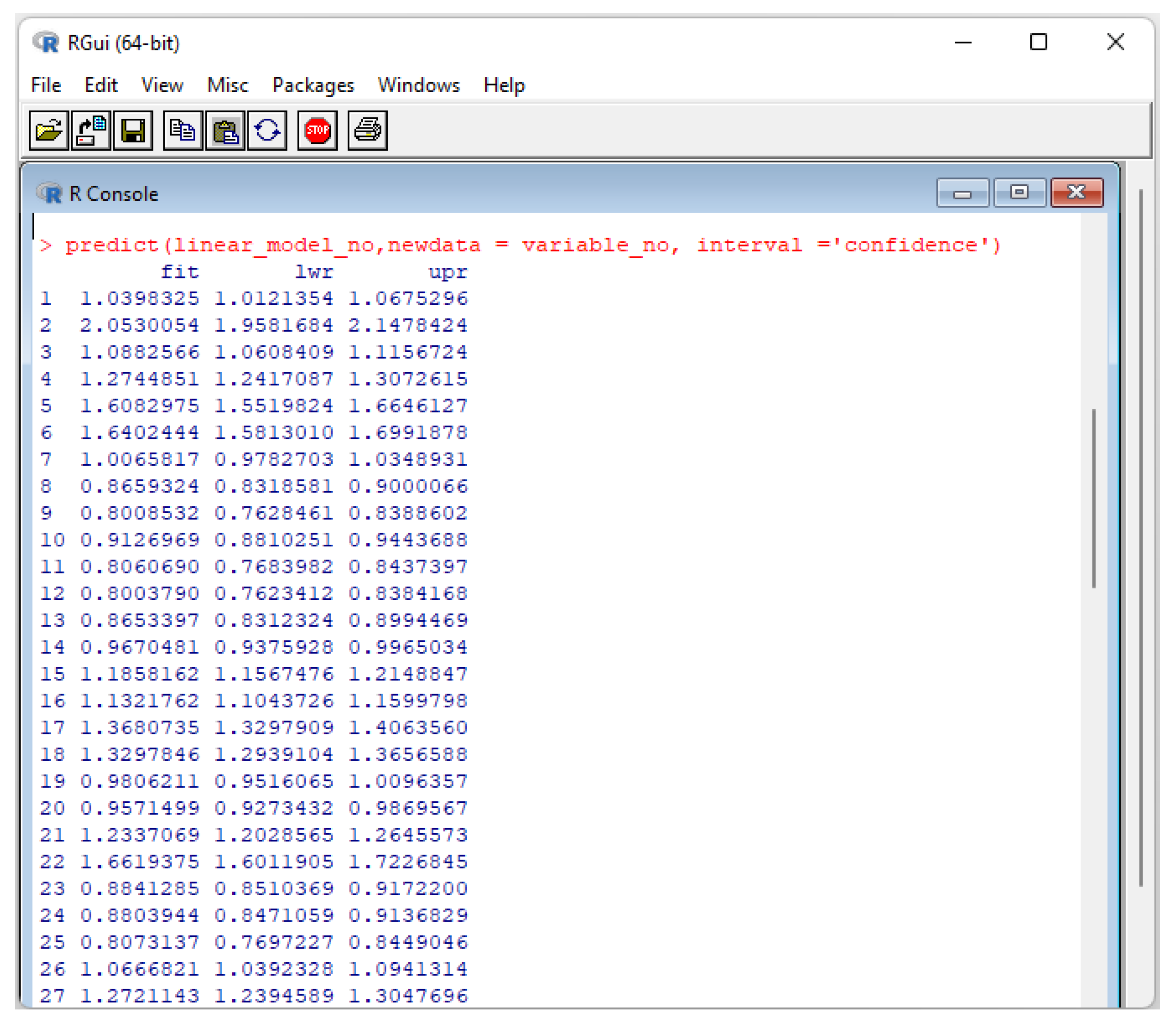This screenshot has height=1021, width=1176.
Task: Click upr value 0.8994469 in row 13
Action: pyautogui.click(x=408, y=621)
